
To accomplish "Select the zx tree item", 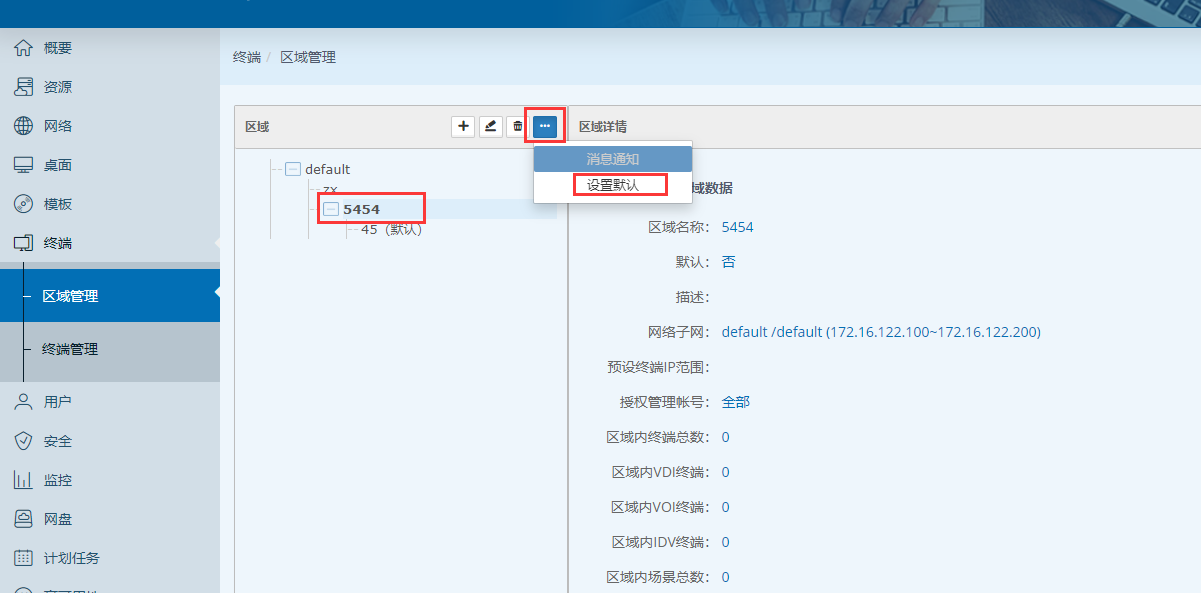I will (330, 189).
